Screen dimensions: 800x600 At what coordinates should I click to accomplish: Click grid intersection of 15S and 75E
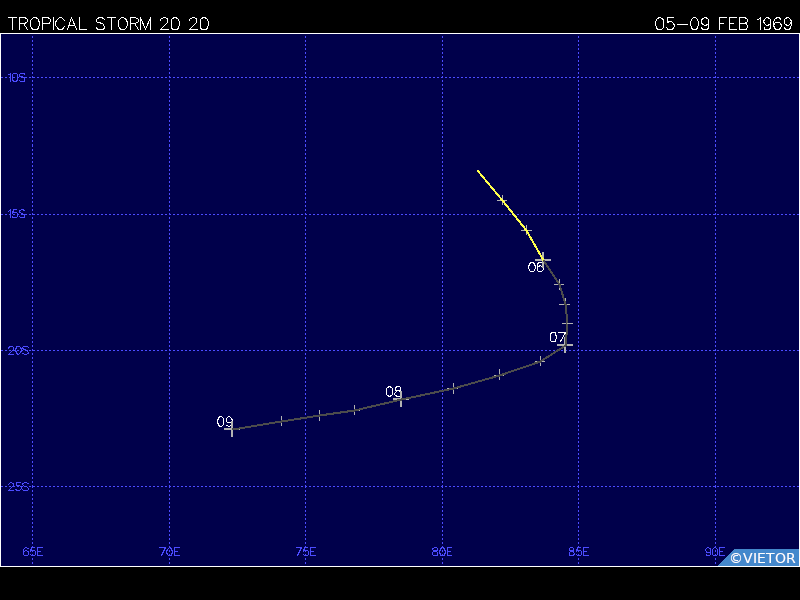pyautogui.click(x=306, y=214)
